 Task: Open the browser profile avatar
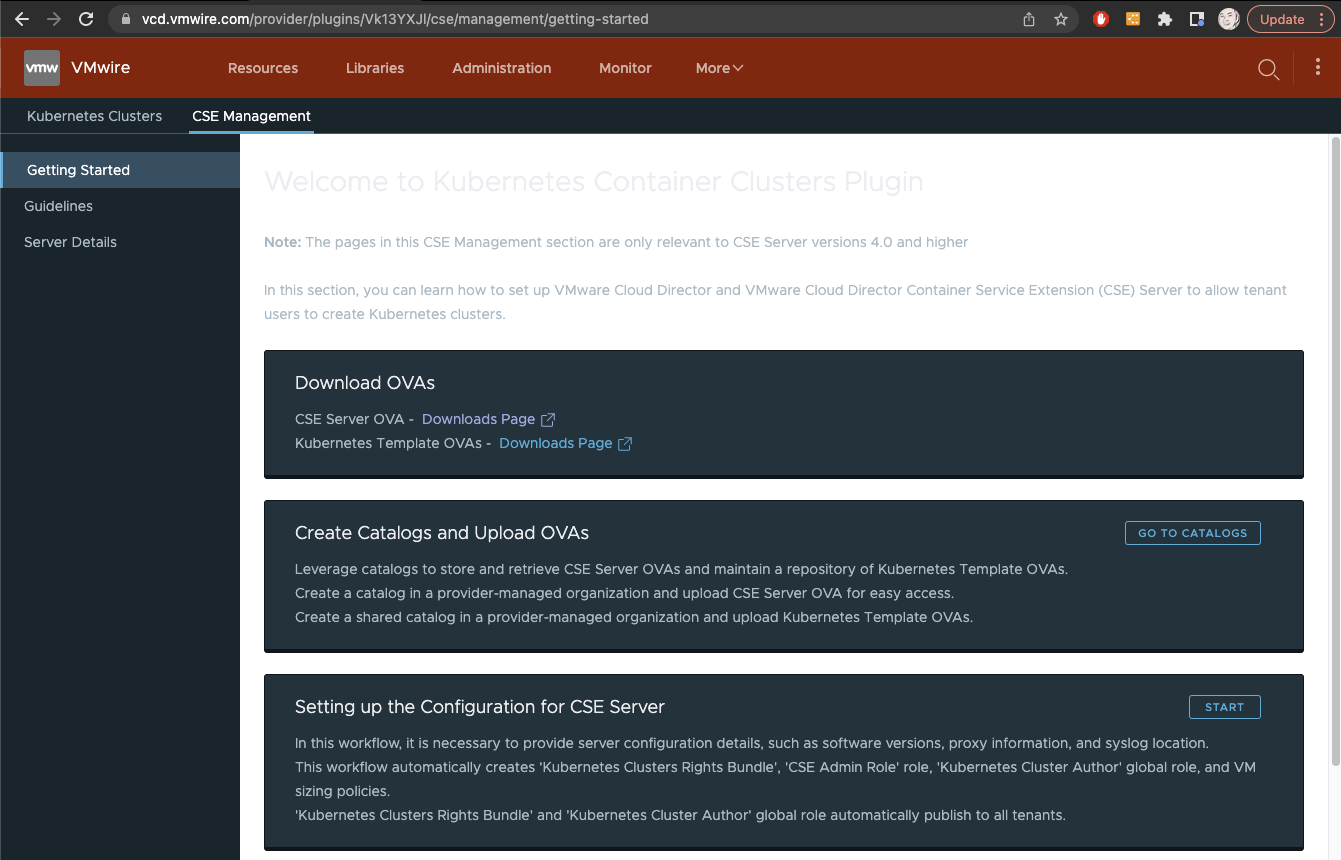click(1229, 19)
